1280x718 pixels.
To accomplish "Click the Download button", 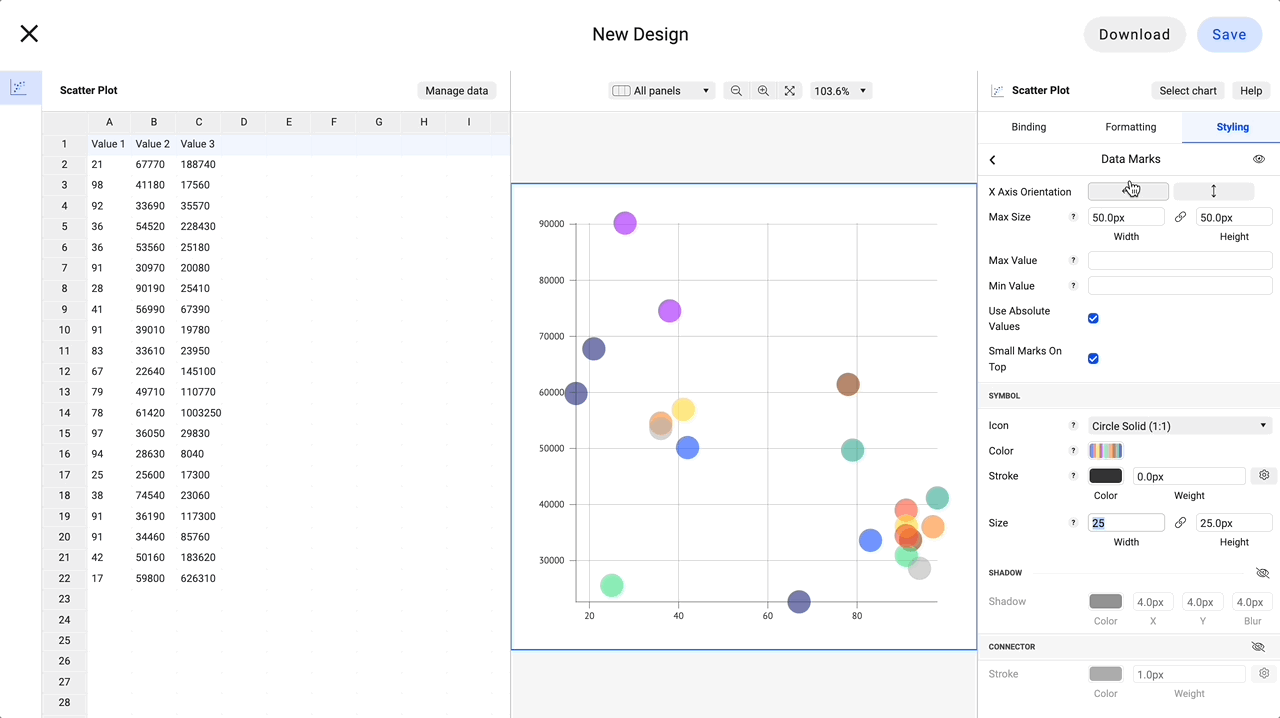I will (1134, 33).
